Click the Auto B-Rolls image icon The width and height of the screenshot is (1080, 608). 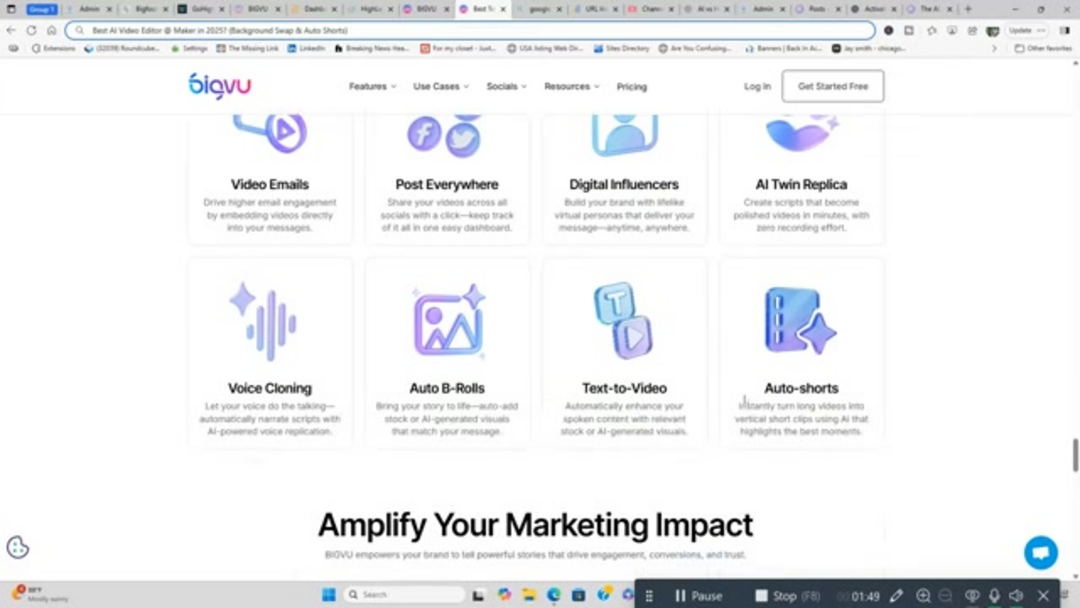[x=448, y=322]
